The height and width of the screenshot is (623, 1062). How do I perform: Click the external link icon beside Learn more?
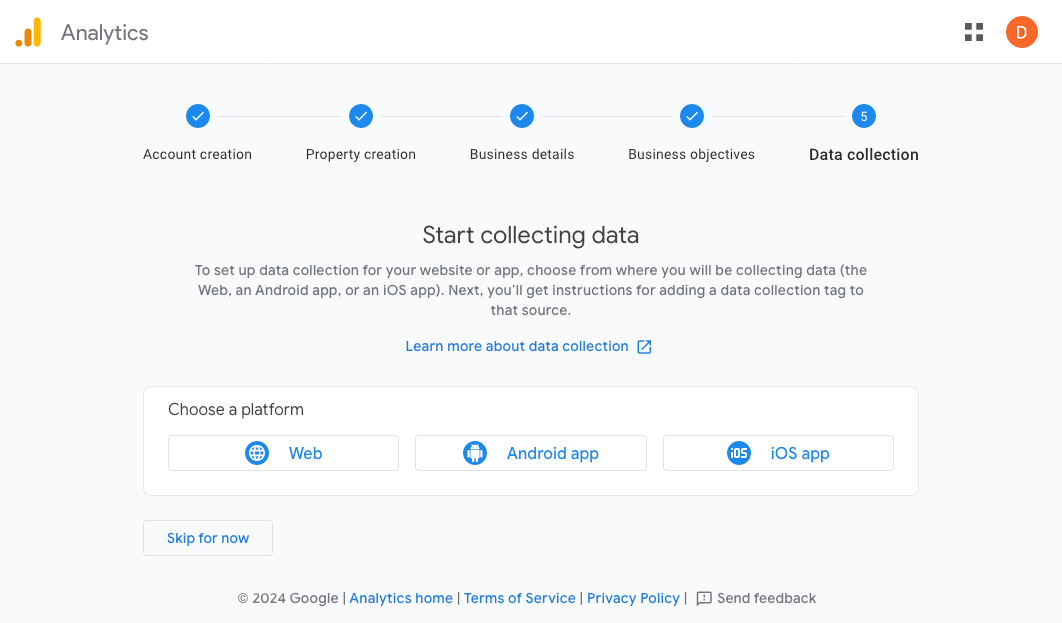click(x=644, y=347)
